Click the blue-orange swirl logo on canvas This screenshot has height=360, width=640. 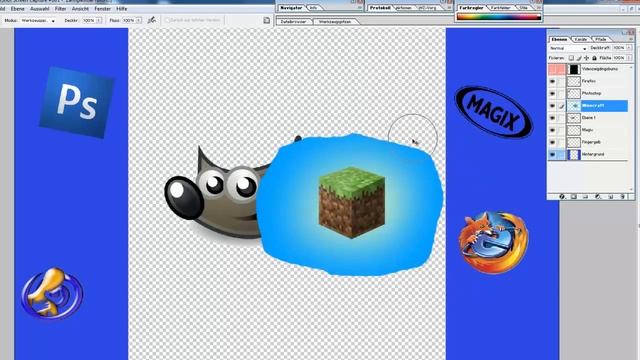coord(52,293)
